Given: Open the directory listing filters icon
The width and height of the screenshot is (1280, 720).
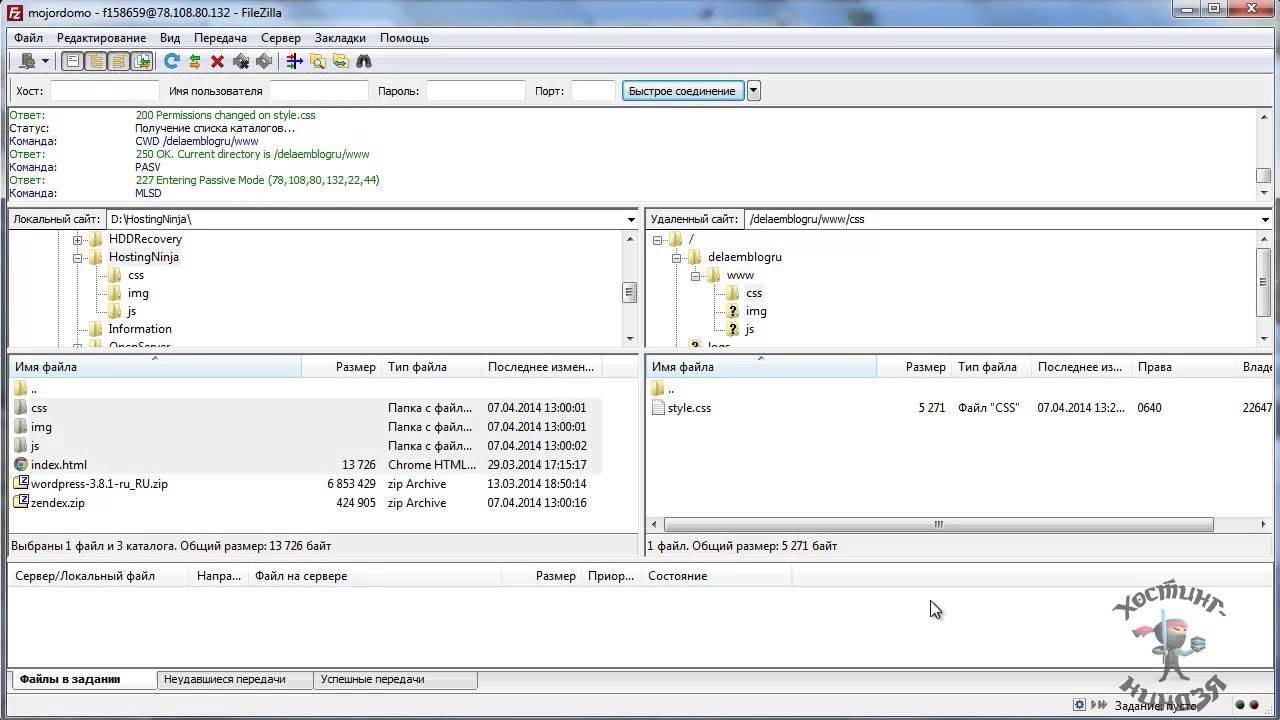Looking at the screenshot, I should tap(294, 61).
